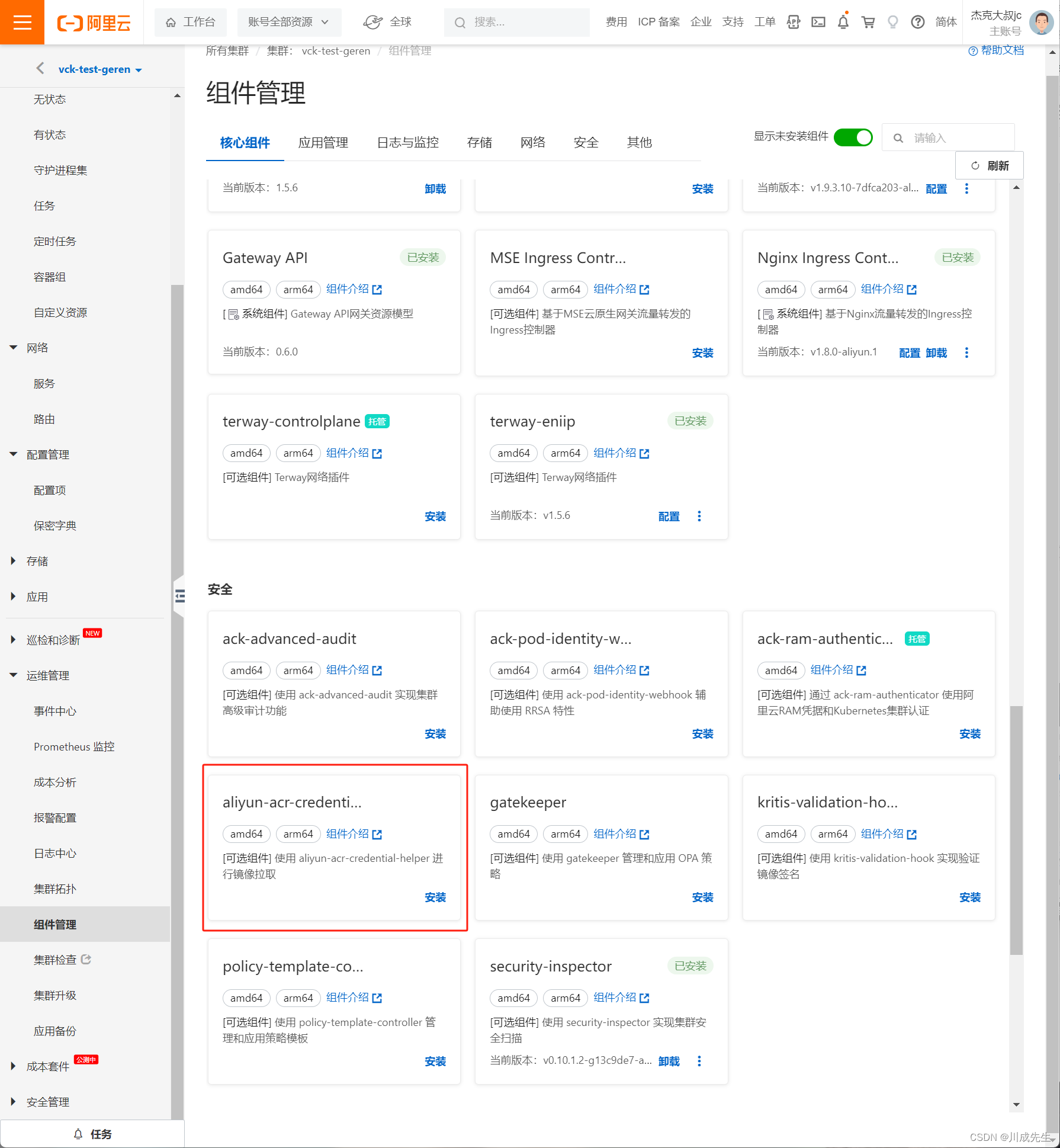
Task: Expand the 巡检和诊断 sidebar section
Action: [14, 640]
